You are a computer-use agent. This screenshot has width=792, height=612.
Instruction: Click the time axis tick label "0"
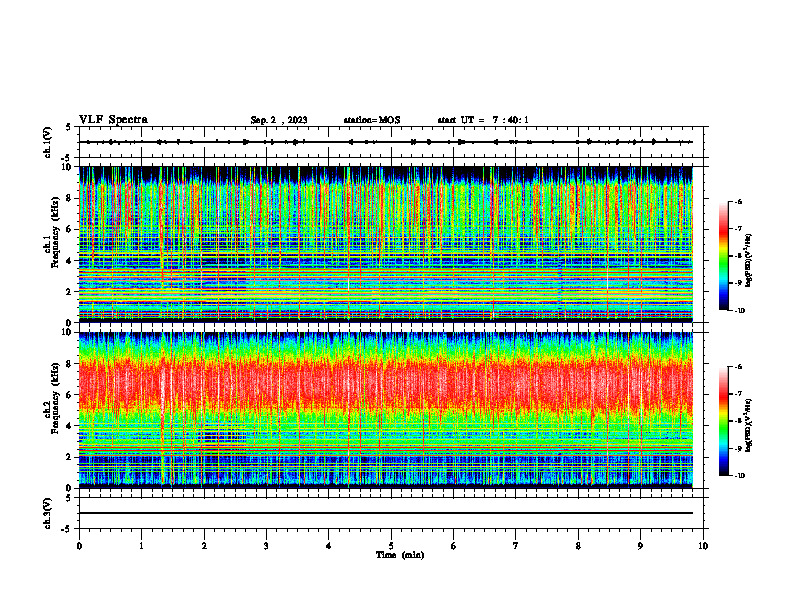point(79,546)
